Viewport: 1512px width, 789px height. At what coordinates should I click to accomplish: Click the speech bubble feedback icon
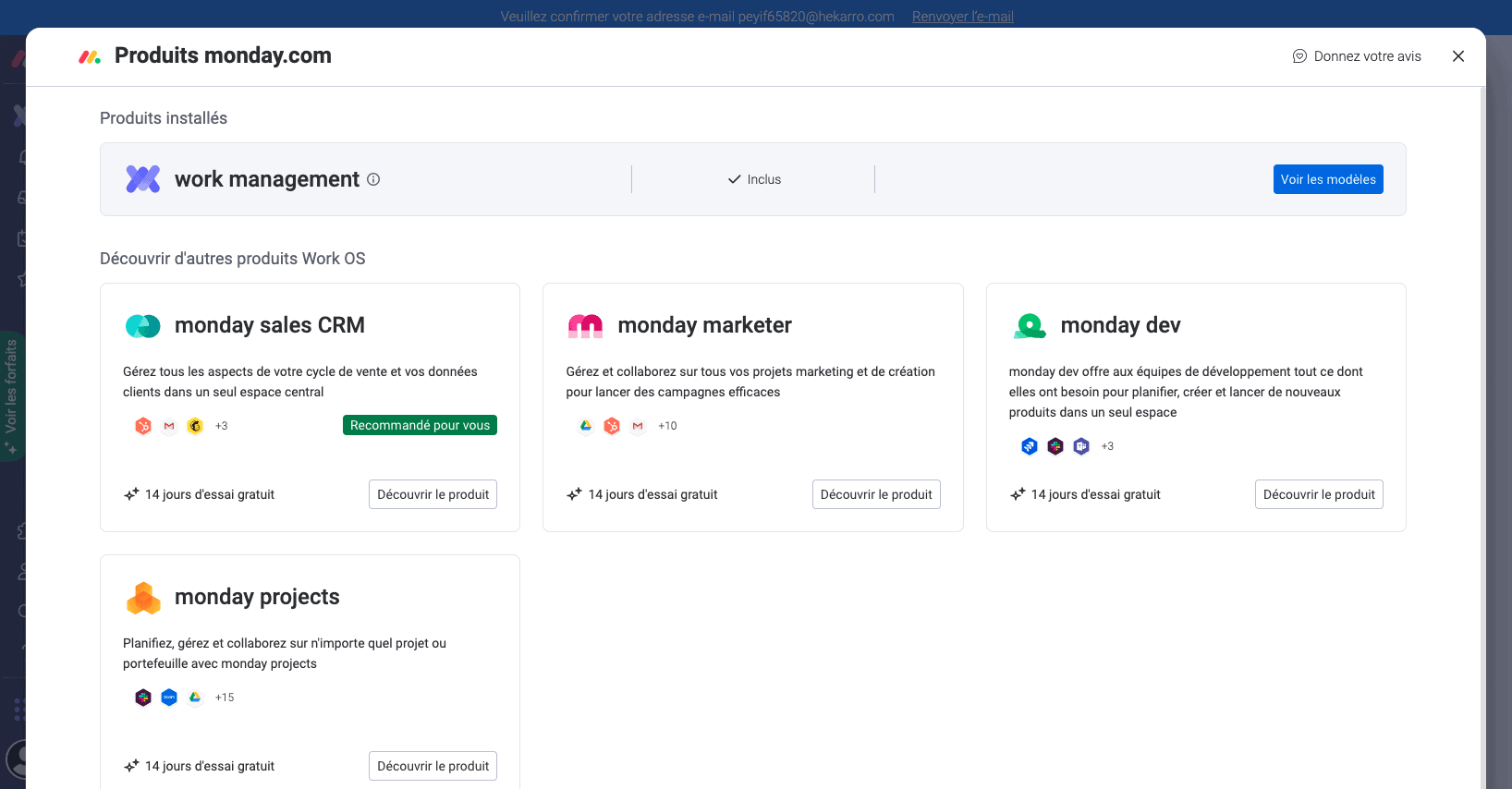[1299, 56]
